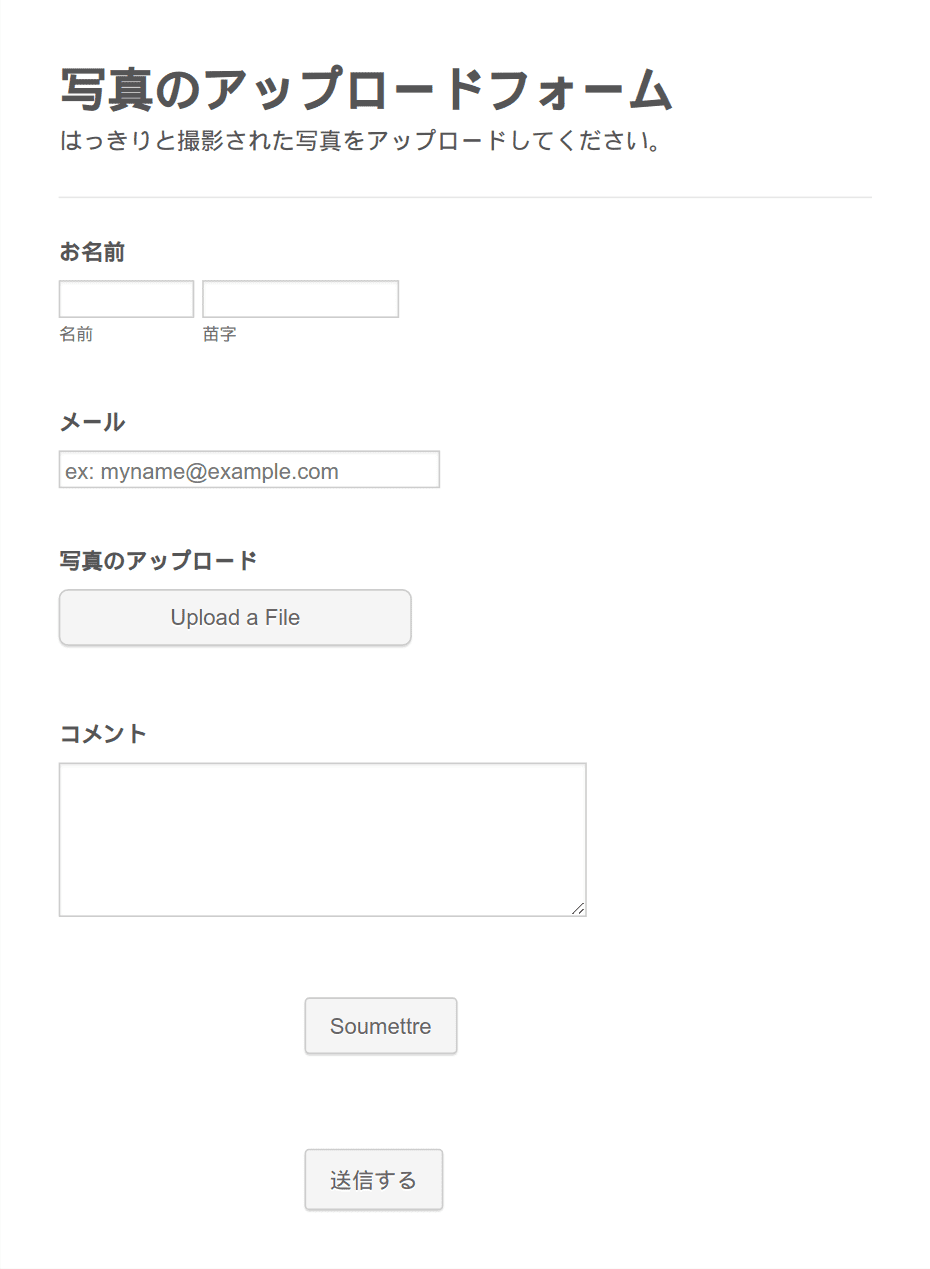Focus the メール email address field
Viewport: 930px width, 1269px height.
(249, 470)
